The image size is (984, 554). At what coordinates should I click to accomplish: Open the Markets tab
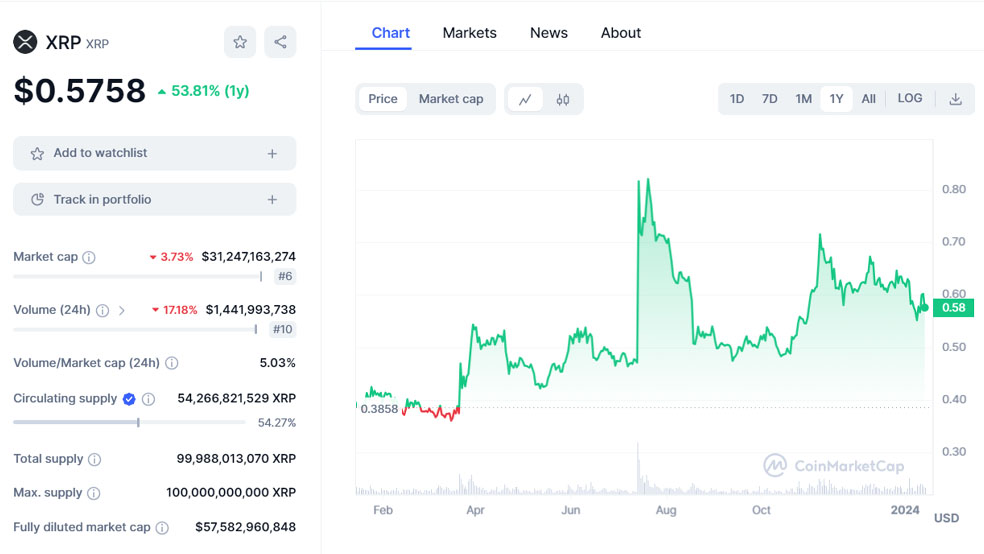coord(469,33)
